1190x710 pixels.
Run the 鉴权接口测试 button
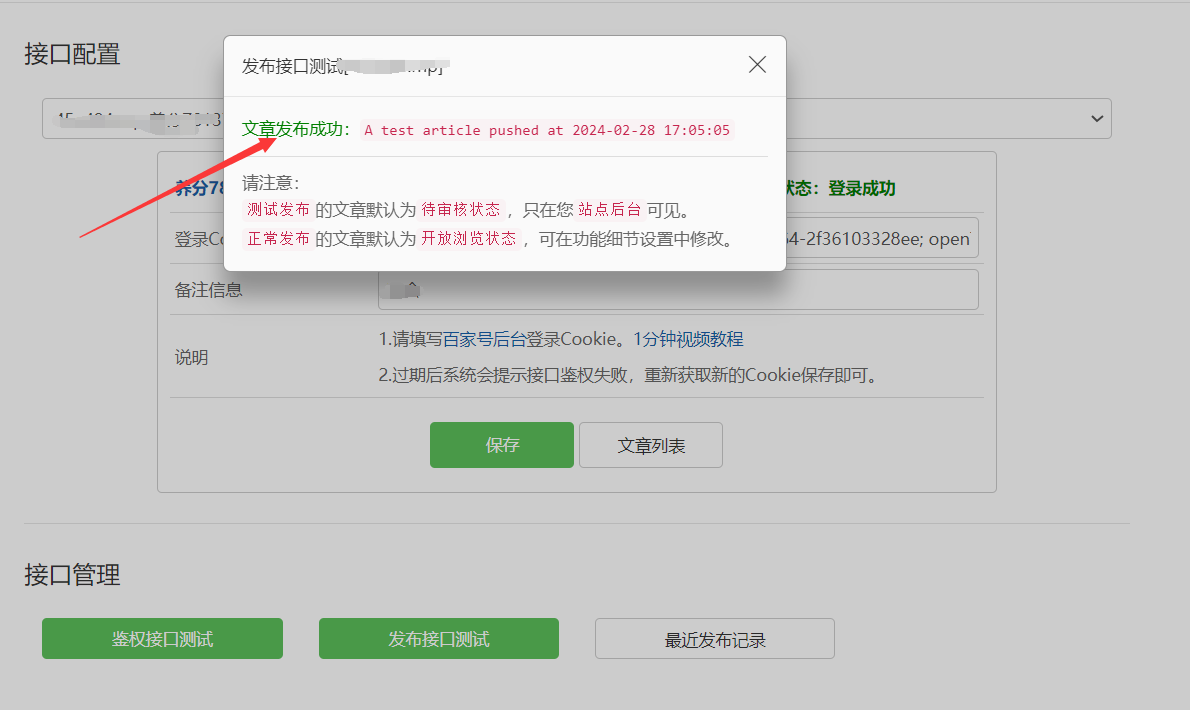(162, 639)
